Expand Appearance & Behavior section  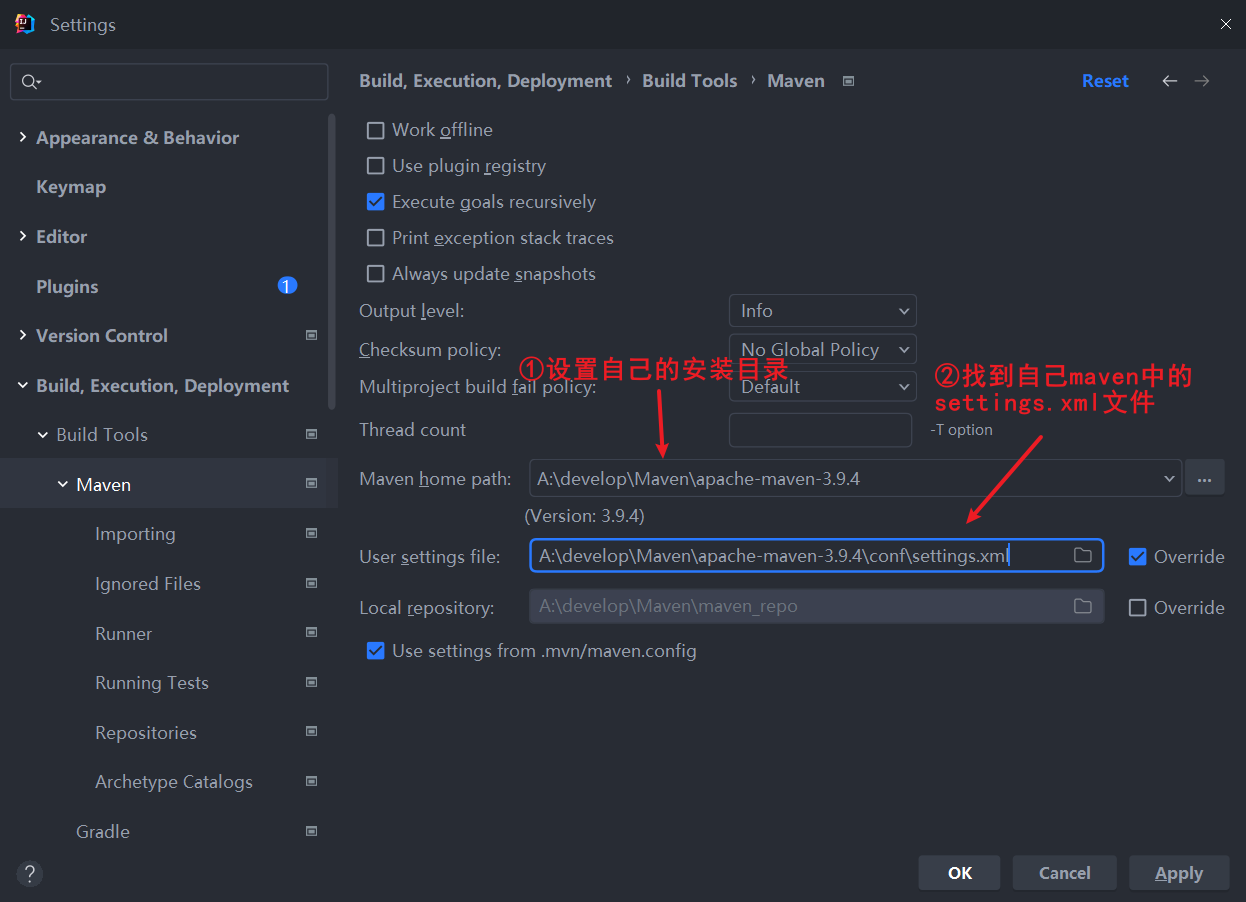click(x=22, y=138)
